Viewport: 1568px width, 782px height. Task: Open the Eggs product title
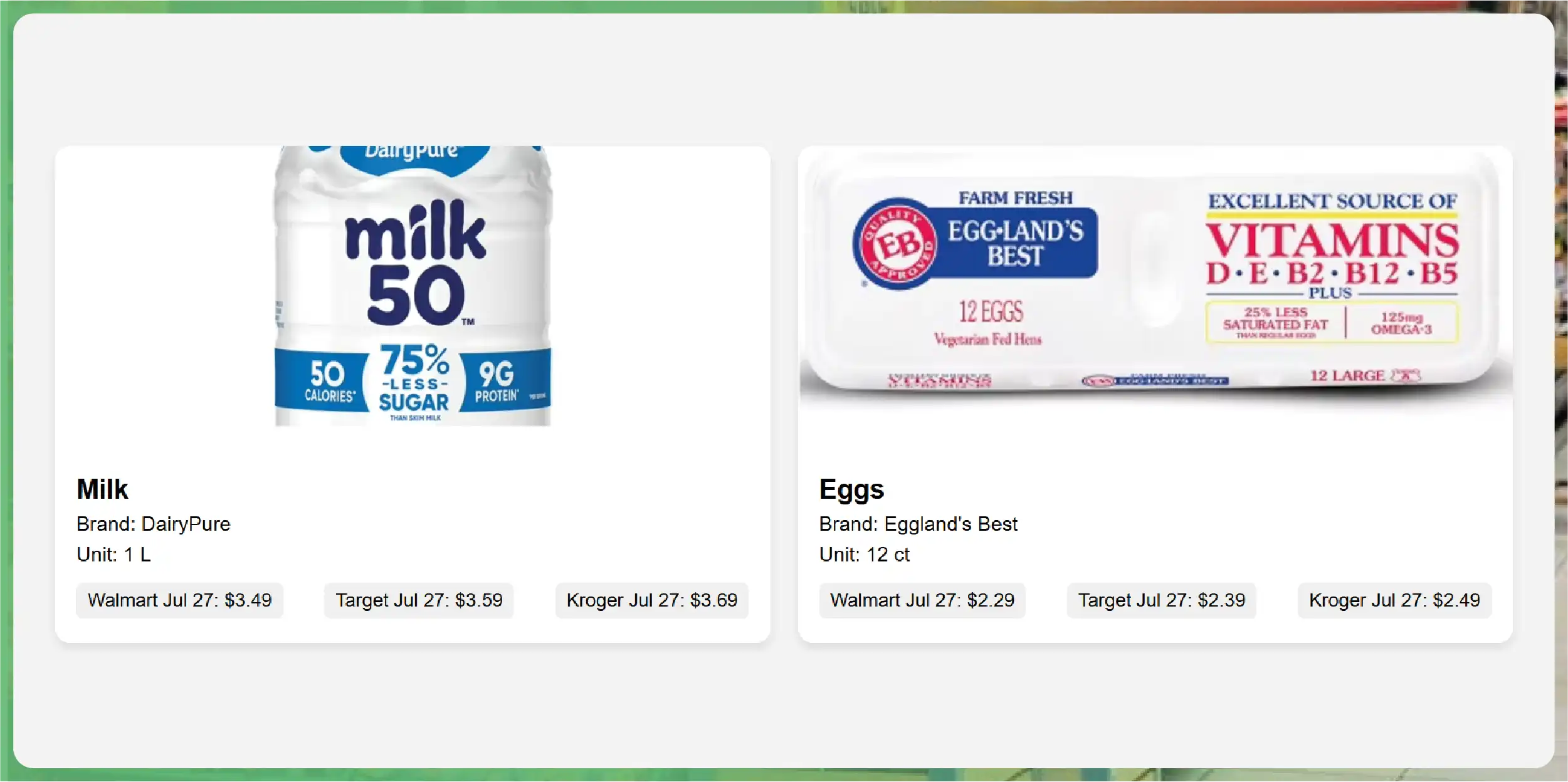(851, 489)
